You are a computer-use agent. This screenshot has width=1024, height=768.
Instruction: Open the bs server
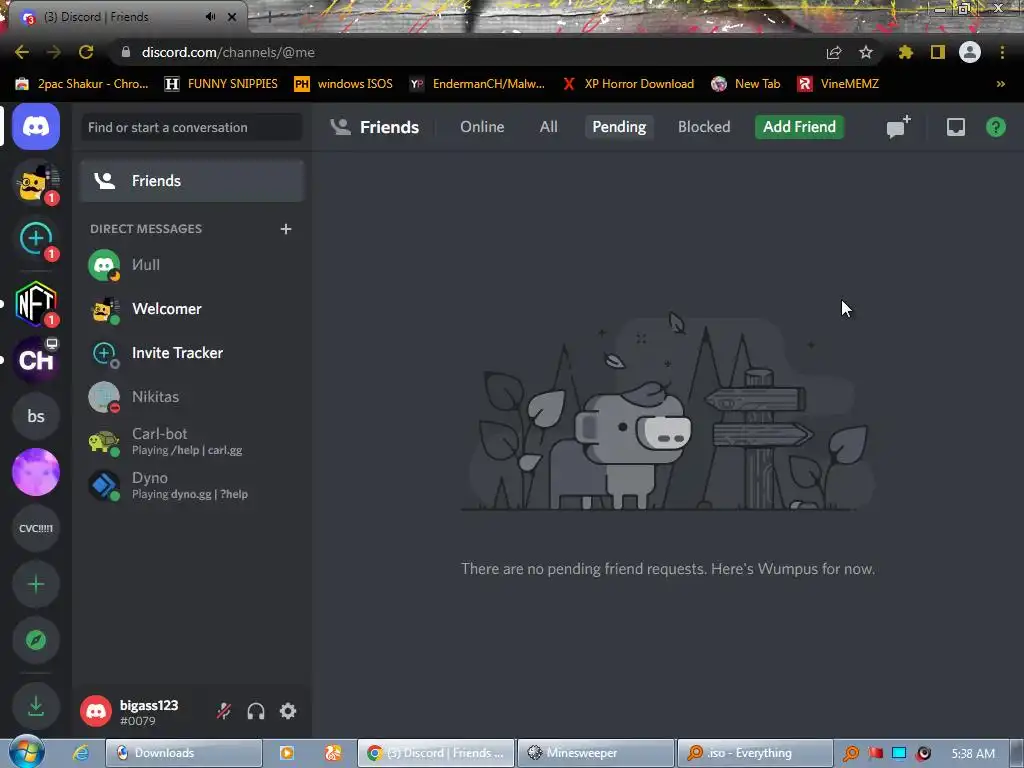coord(36,416)
